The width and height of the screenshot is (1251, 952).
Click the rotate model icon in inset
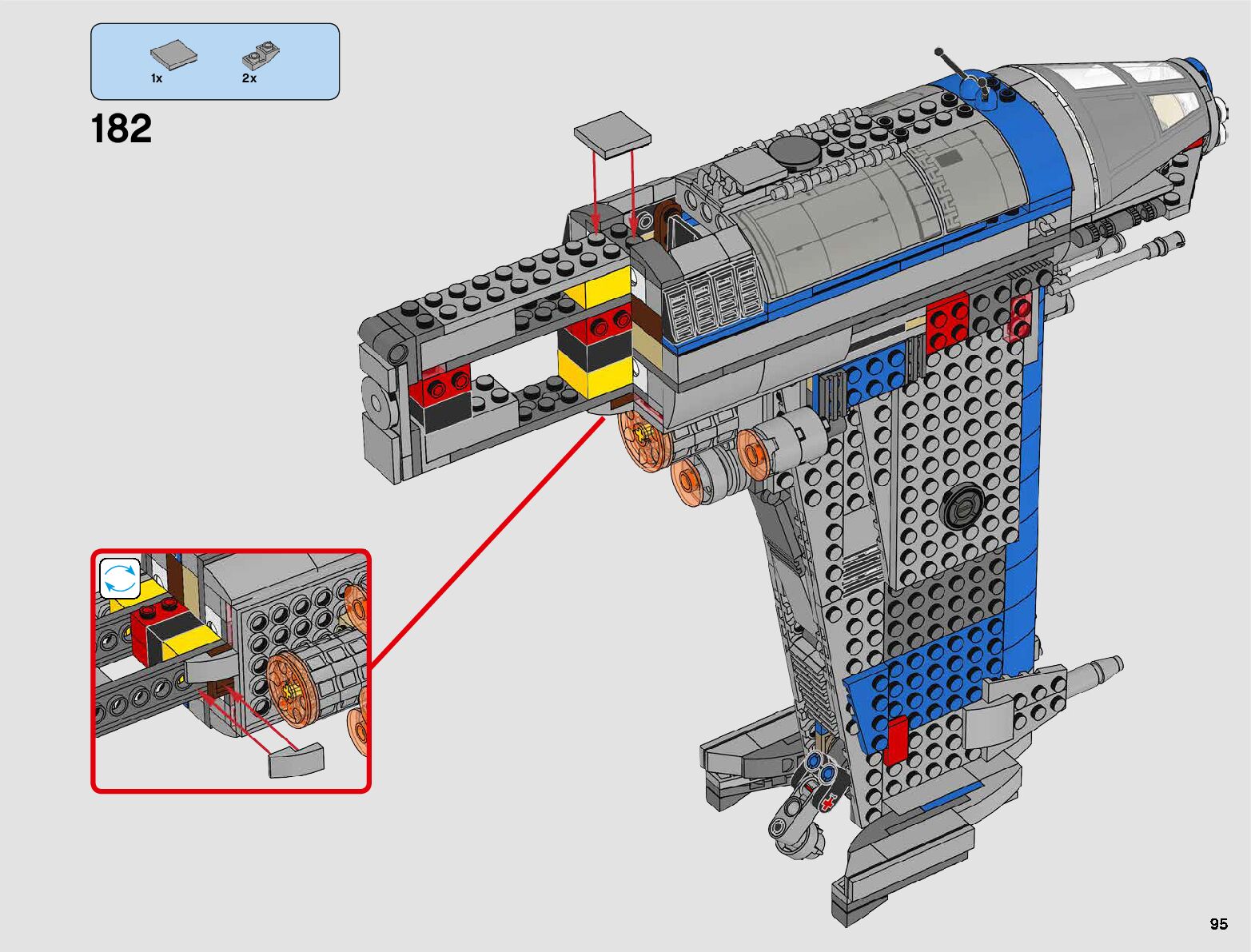click(x=121, y=579)
